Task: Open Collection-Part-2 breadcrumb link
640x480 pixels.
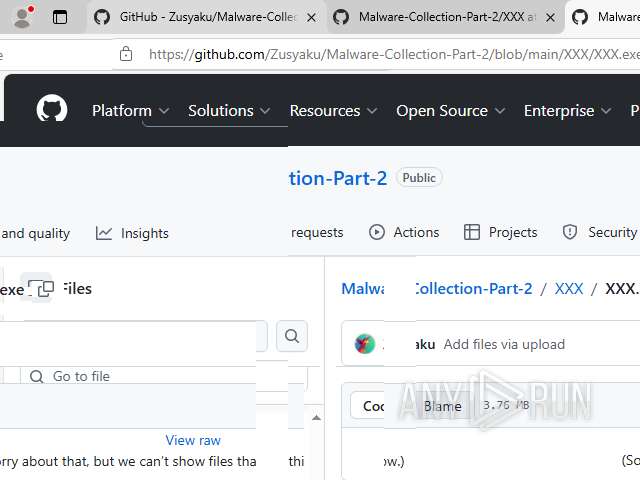Action: [473, 289]
